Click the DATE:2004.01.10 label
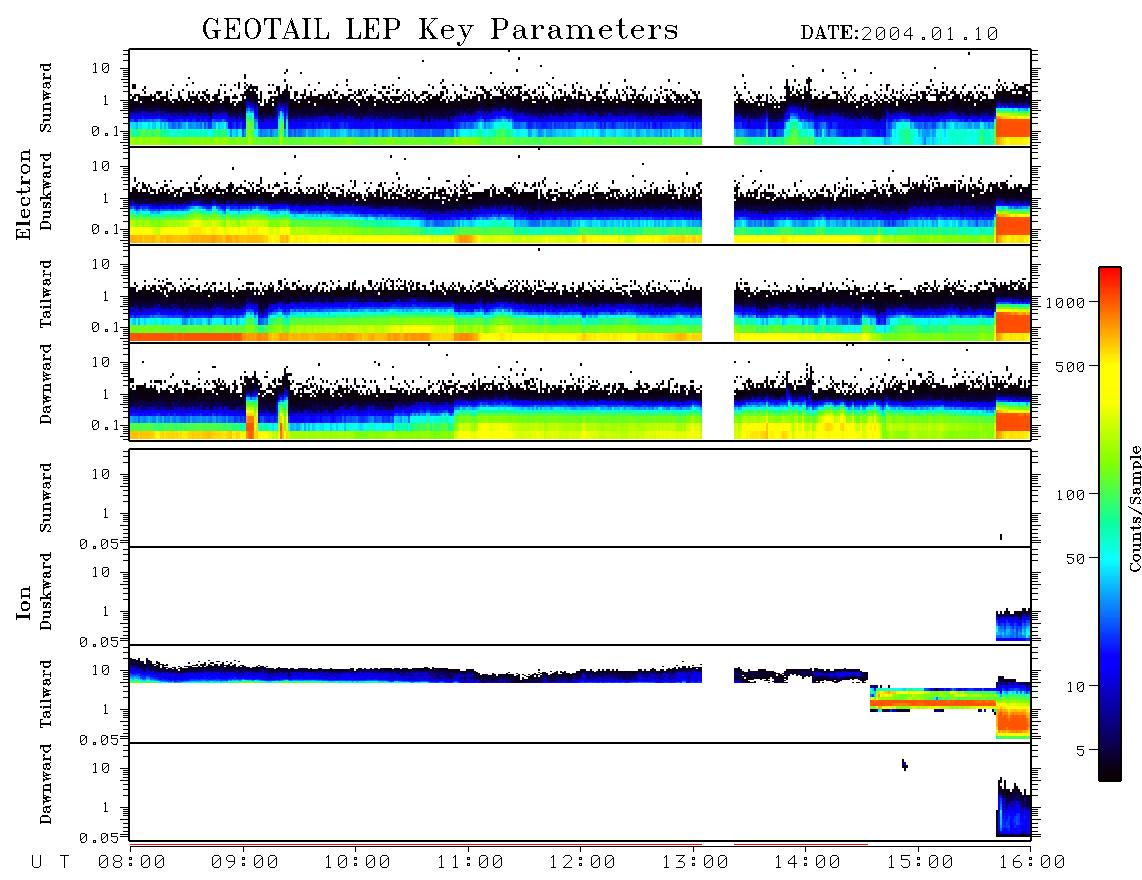 [899, 34]
